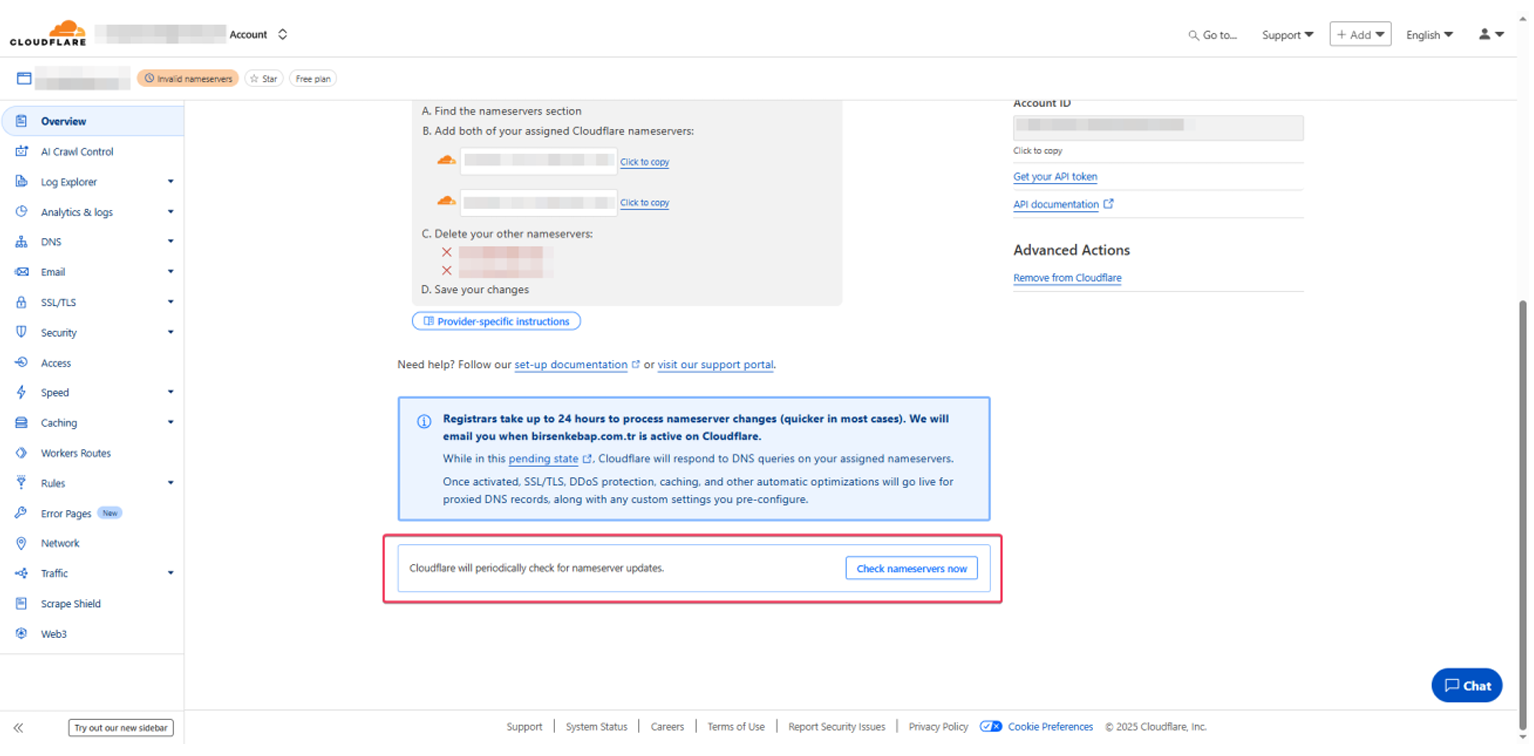Open the Overview page
Image resolution: width=1534 pixels, height=756 pixels.
click(x=93, y=121)
